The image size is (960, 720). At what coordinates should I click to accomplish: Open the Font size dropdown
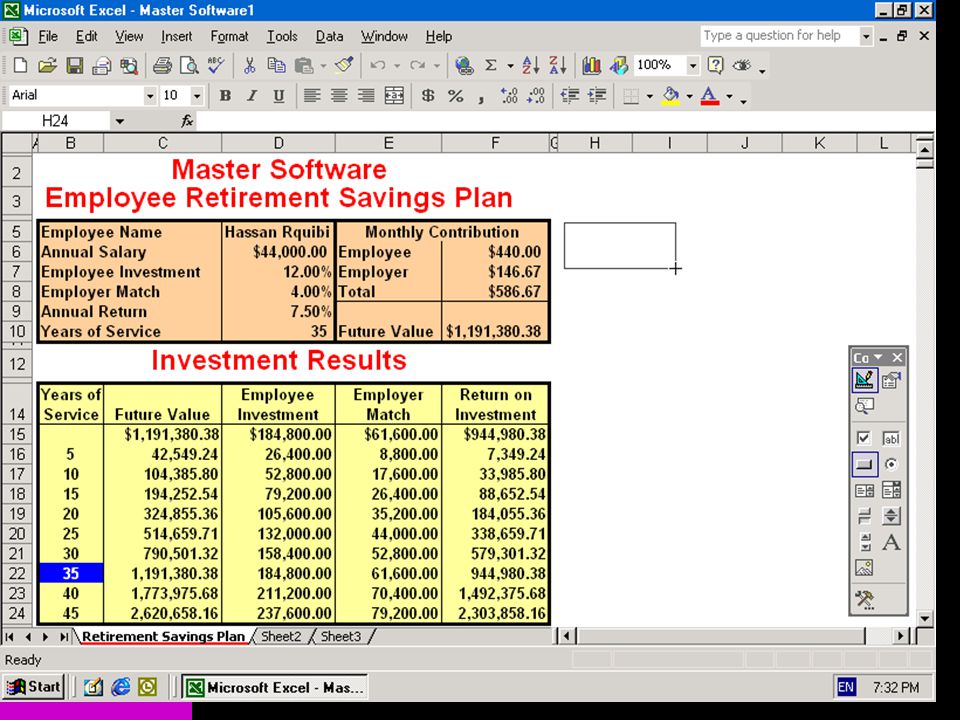click(197, 96)
